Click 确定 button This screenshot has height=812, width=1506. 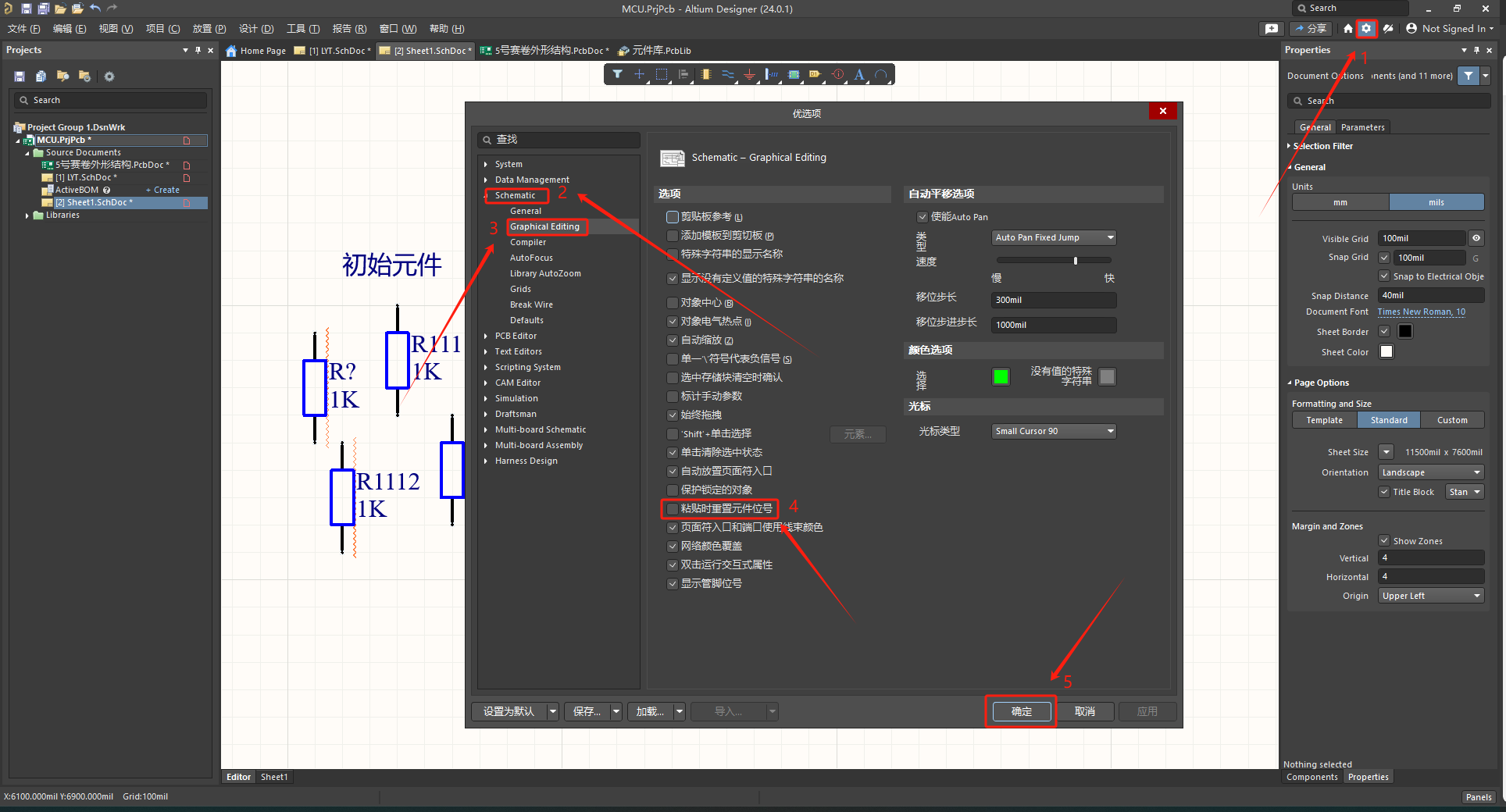click(1022, 711)
